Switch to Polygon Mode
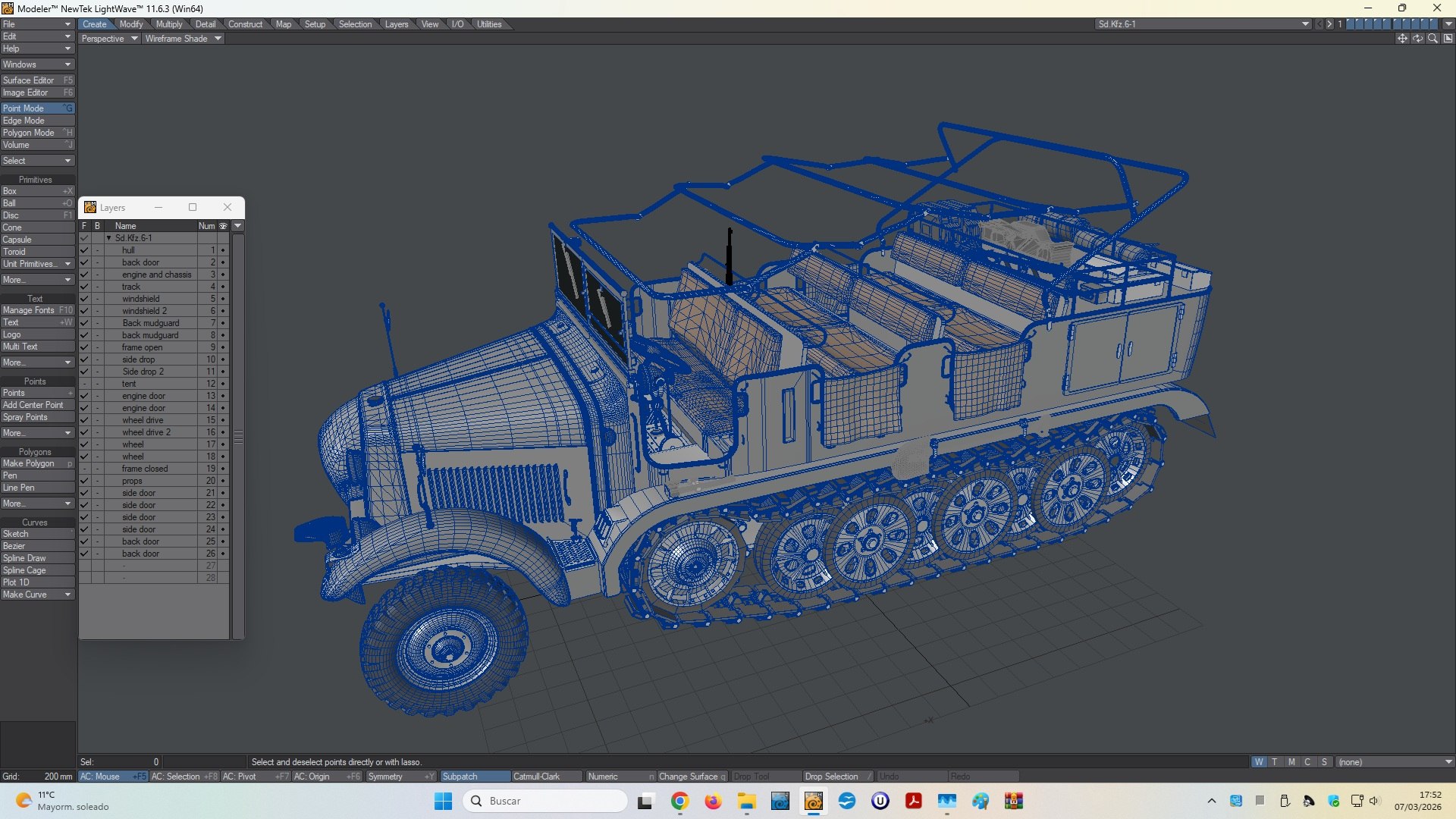1456x819 pixels. click(x=37, y=133)
